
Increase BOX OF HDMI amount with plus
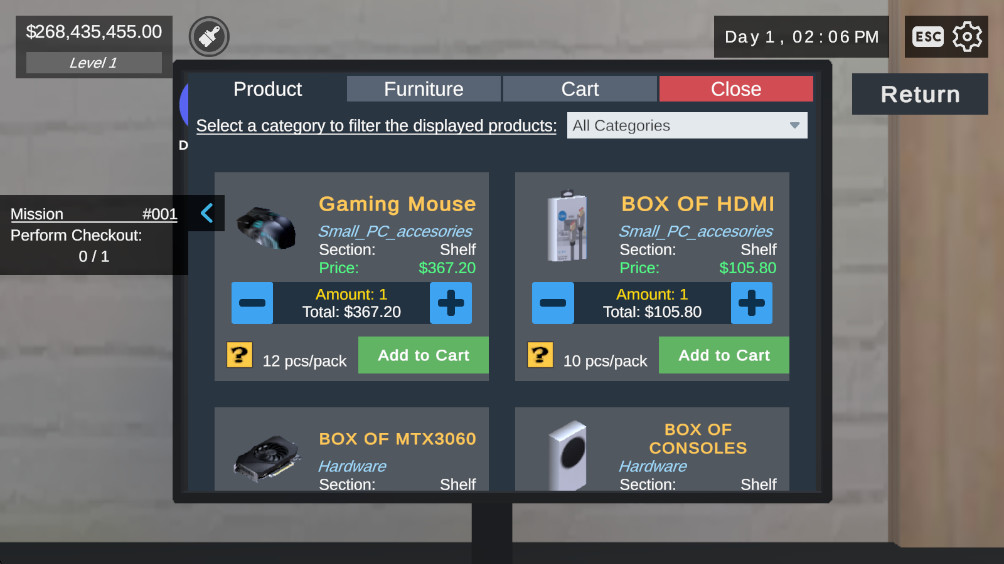point(752,303)
